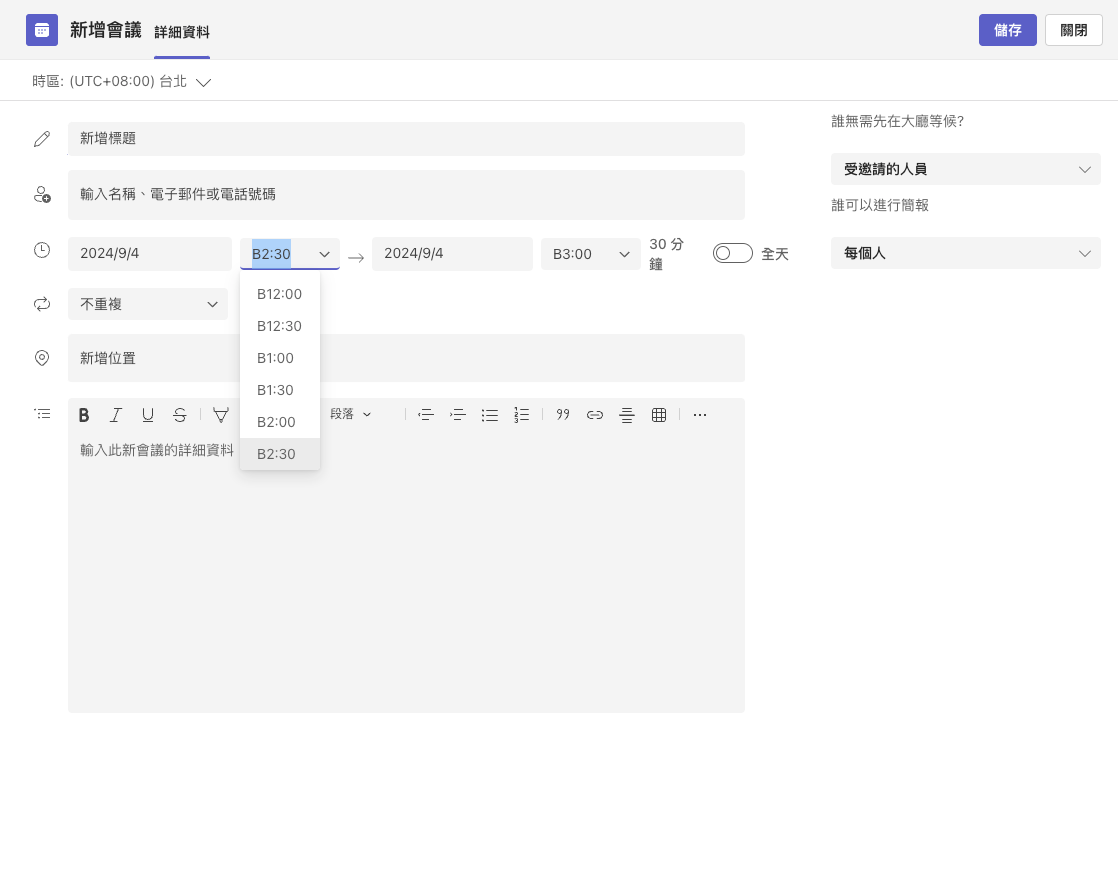Screen dimensions: 1118x882
Task: Start a numbered list
Action: (521, 415)
